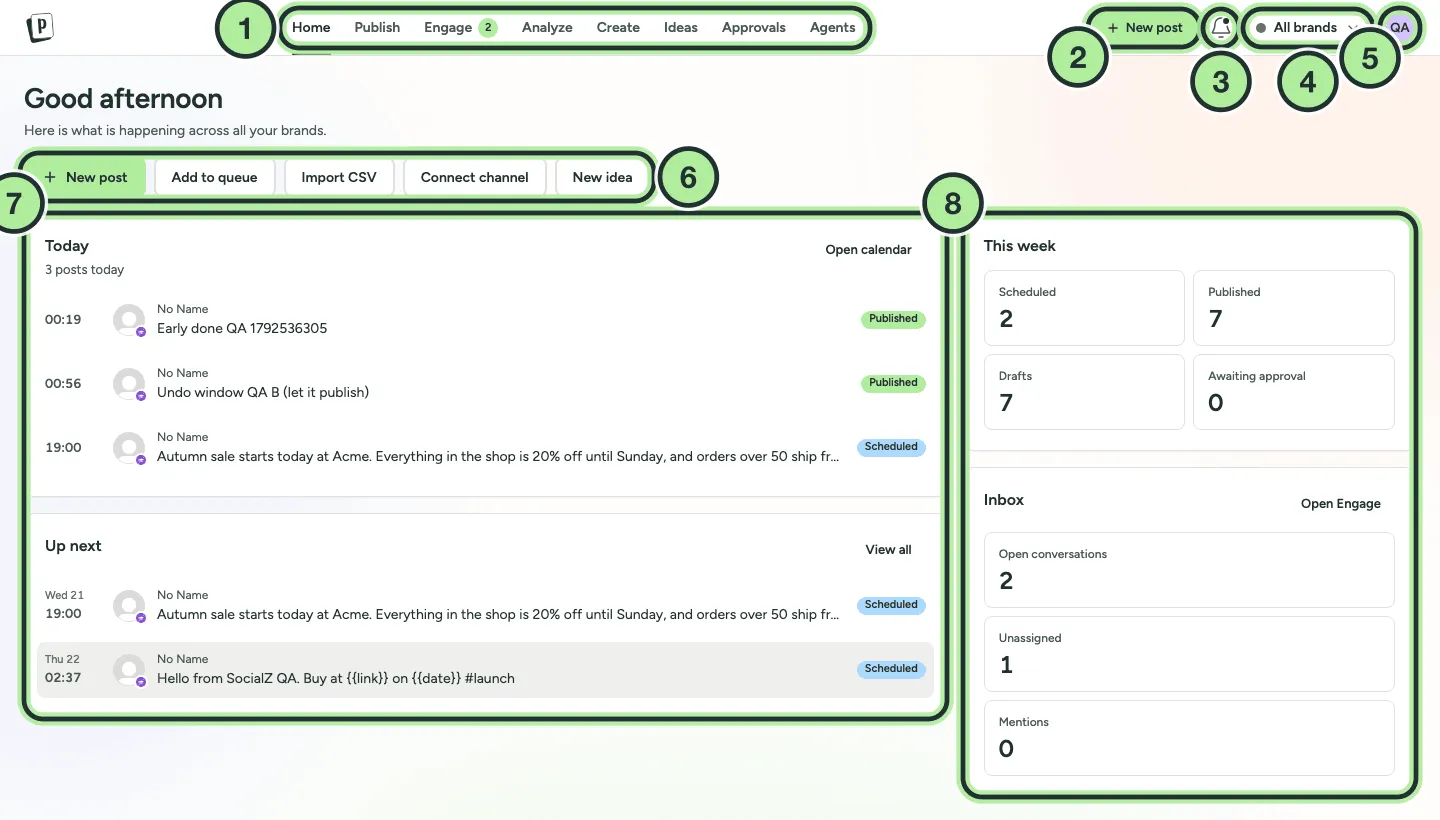Click the New post button below the greeting
1440x820 pixels.
[86, 177]
